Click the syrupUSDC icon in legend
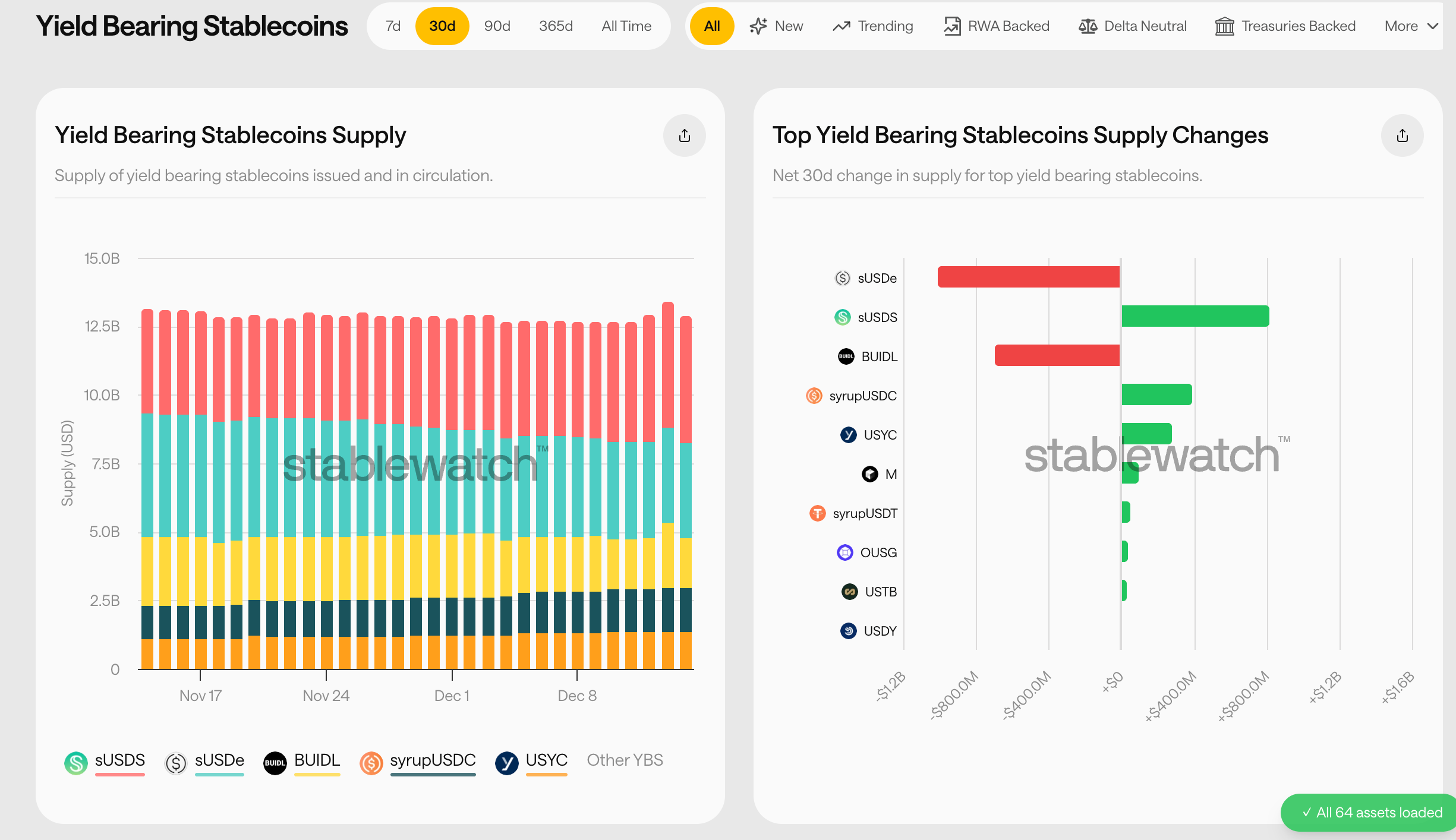Screen dimensions: 1456x840 (371, 763)
